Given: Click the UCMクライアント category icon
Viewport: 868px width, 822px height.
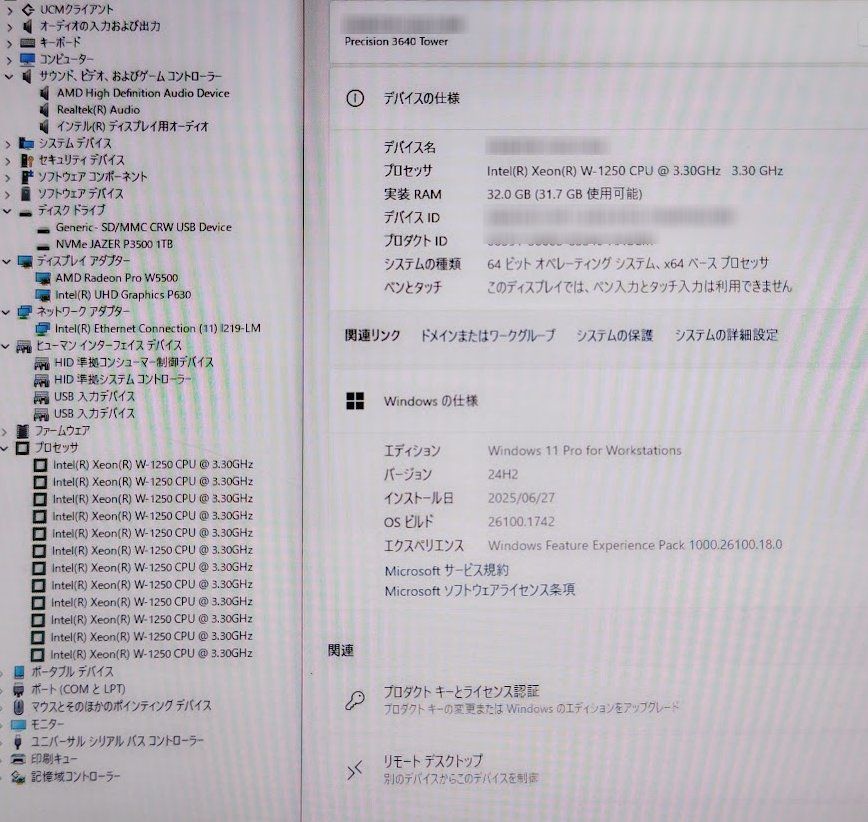Looking at the screenshot, I should pyautogui.click(x=28, y=9).
